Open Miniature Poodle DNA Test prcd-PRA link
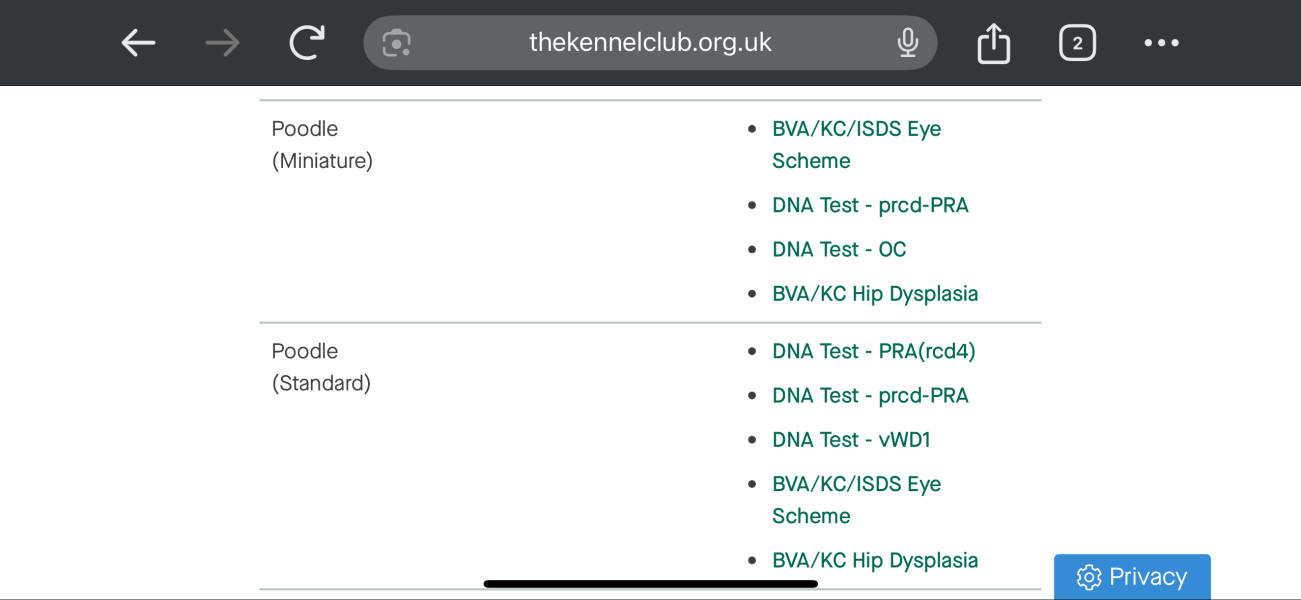 870,205
